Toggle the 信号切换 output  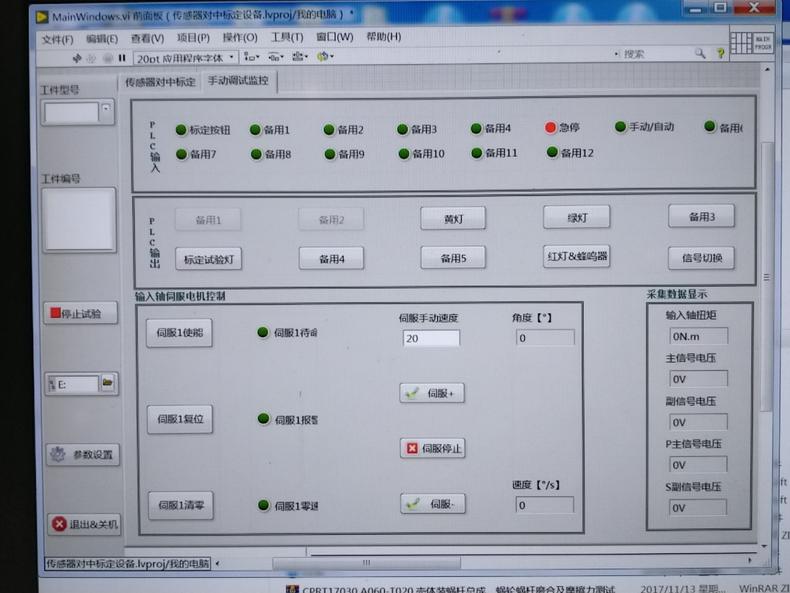click(x=701, y=258)
